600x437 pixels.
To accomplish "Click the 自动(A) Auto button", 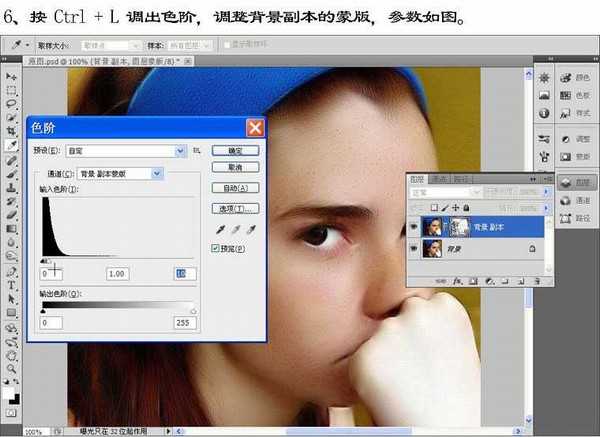I will (237, 187).
